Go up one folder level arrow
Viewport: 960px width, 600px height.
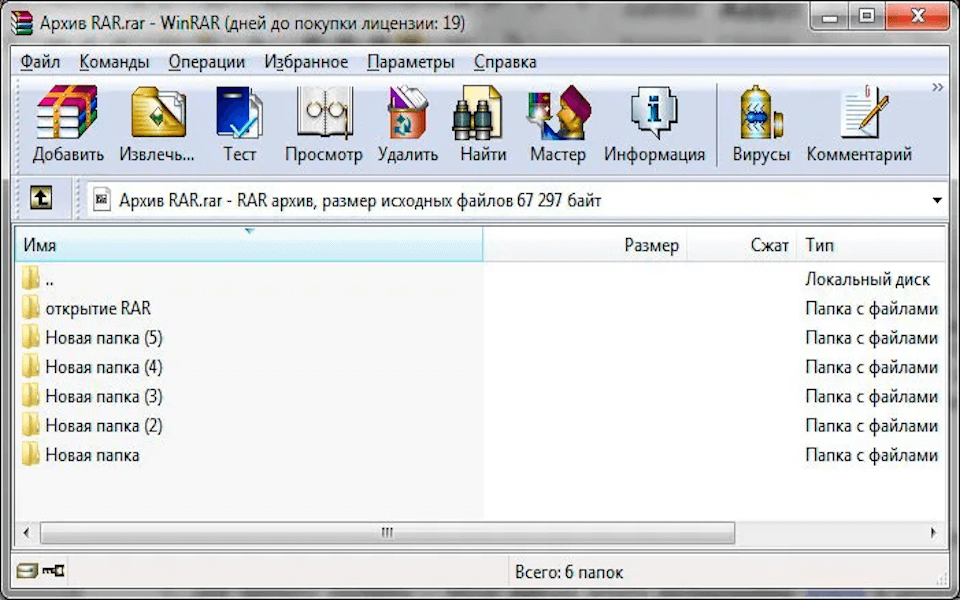coord(41,198)
